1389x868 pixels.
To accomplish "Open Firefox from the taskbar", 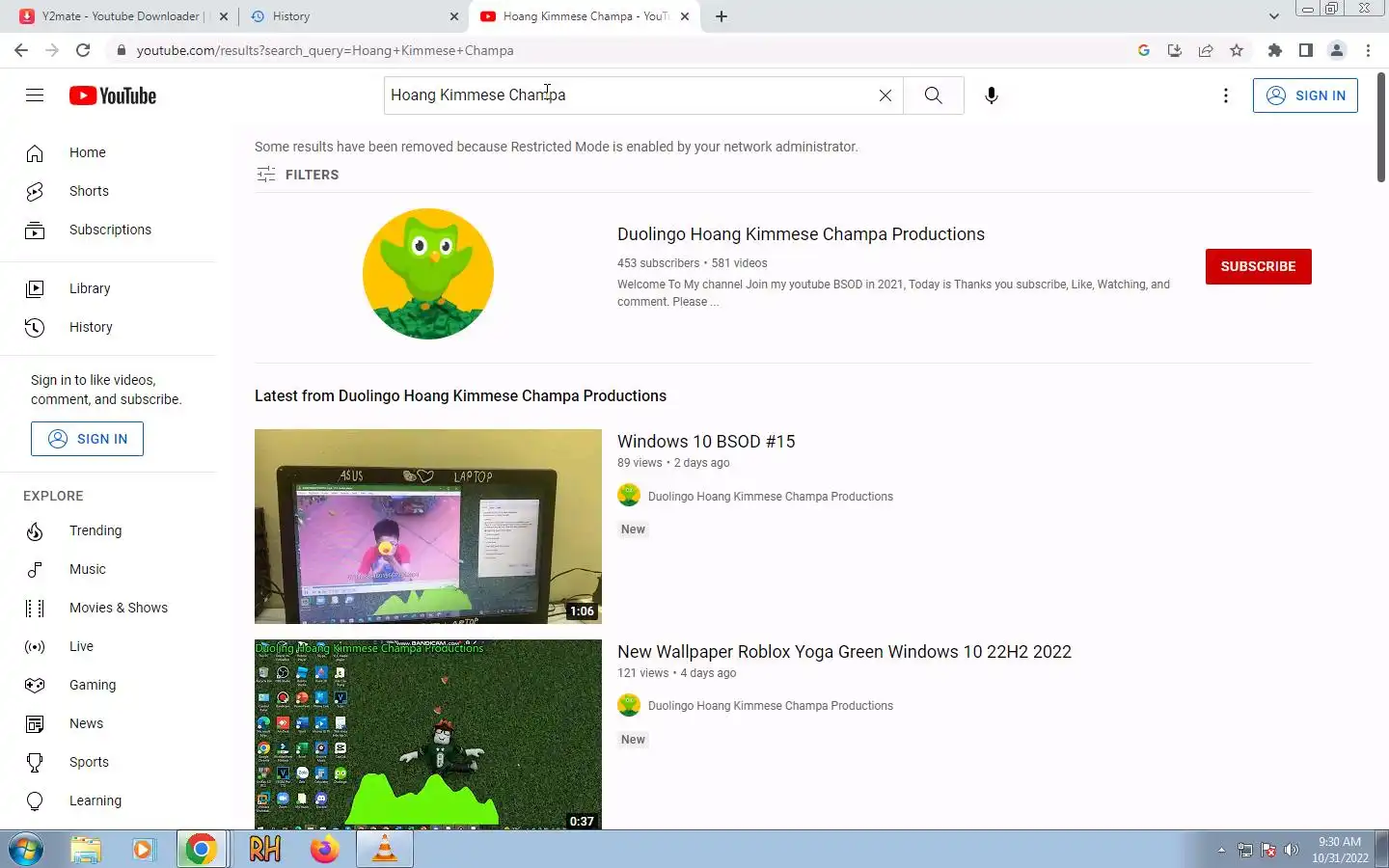I will tap(325, 850).
